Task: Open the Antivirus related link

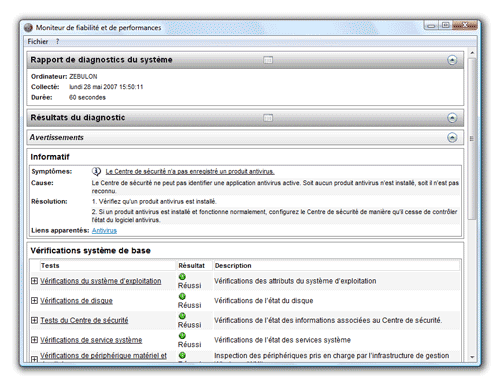Action: 104,231
